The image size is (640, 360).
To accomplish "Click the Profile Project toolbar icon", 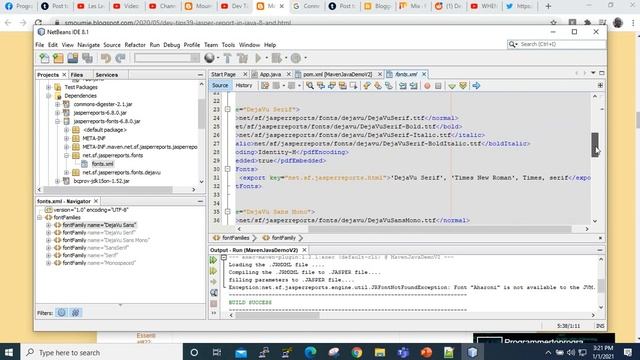I will (x=296, y=58).
